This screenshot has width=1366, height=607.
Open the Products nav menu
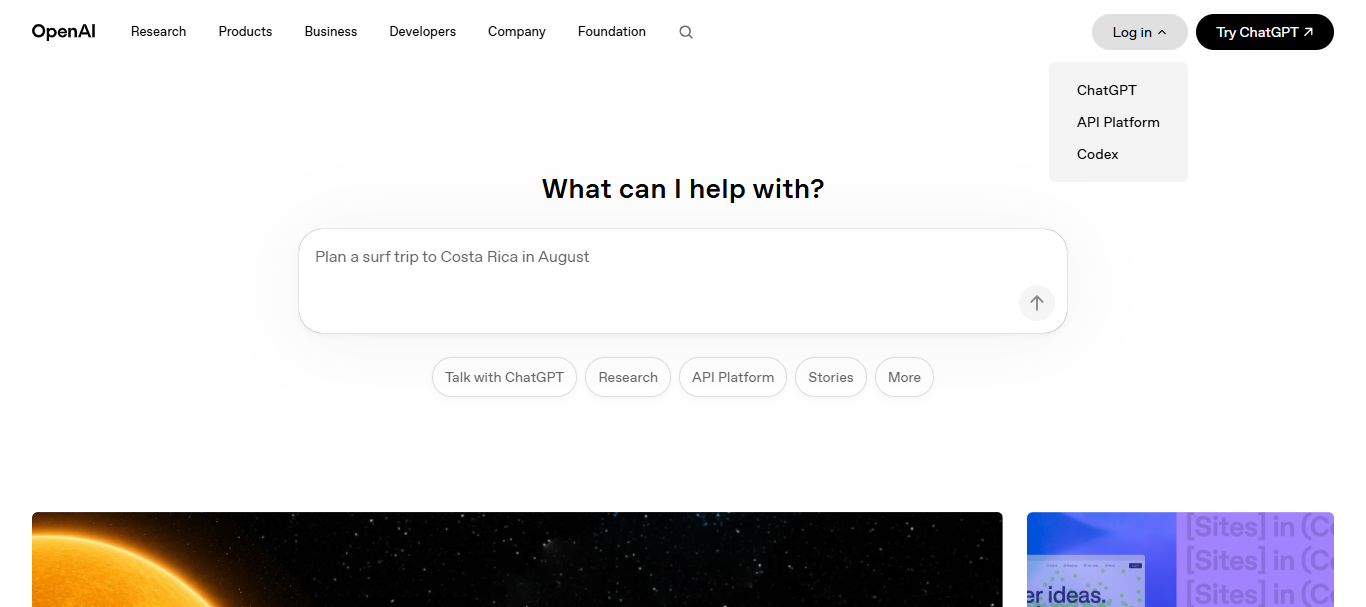point(246,32)
